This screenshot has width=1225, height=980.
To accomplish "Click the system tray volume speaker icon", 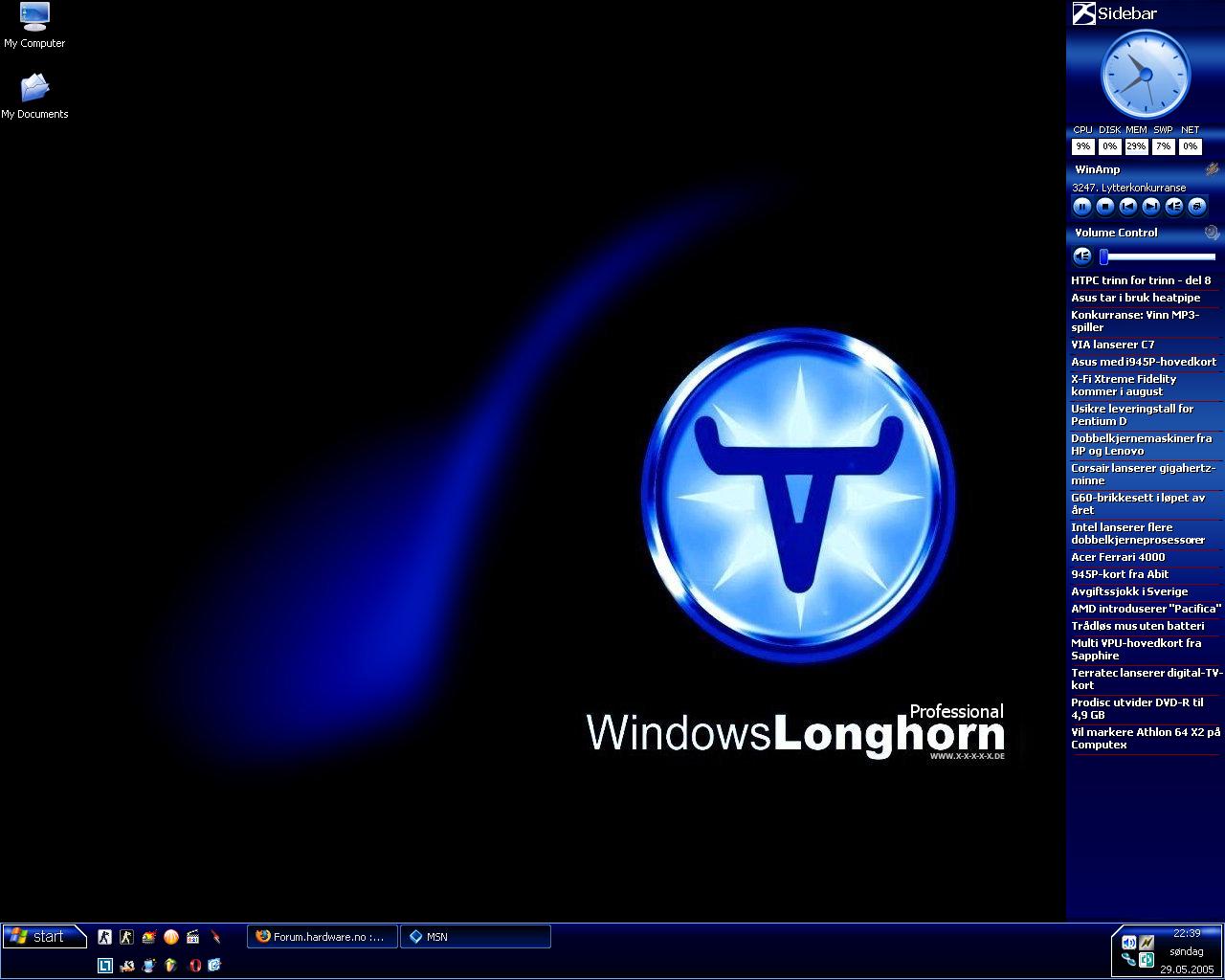I will point(1128,943).
